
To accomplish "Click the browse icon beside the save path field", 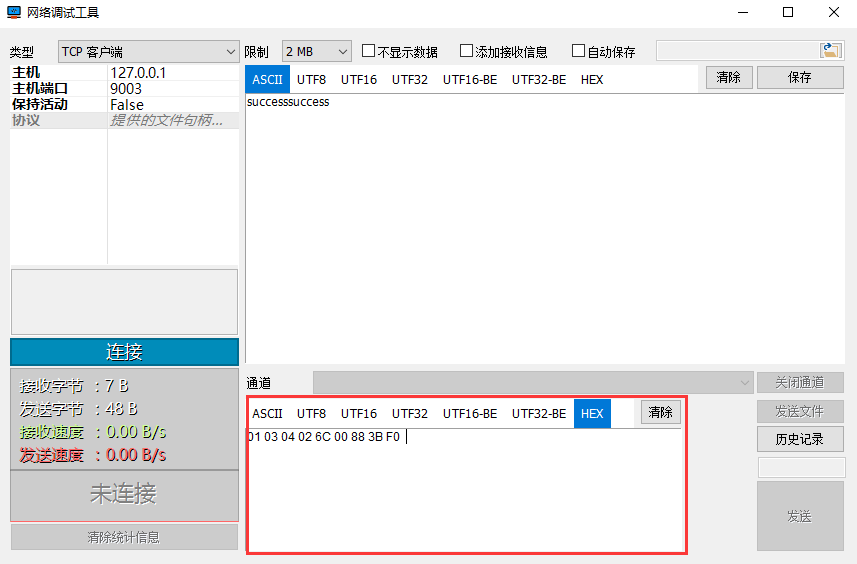I will (831, 51).
